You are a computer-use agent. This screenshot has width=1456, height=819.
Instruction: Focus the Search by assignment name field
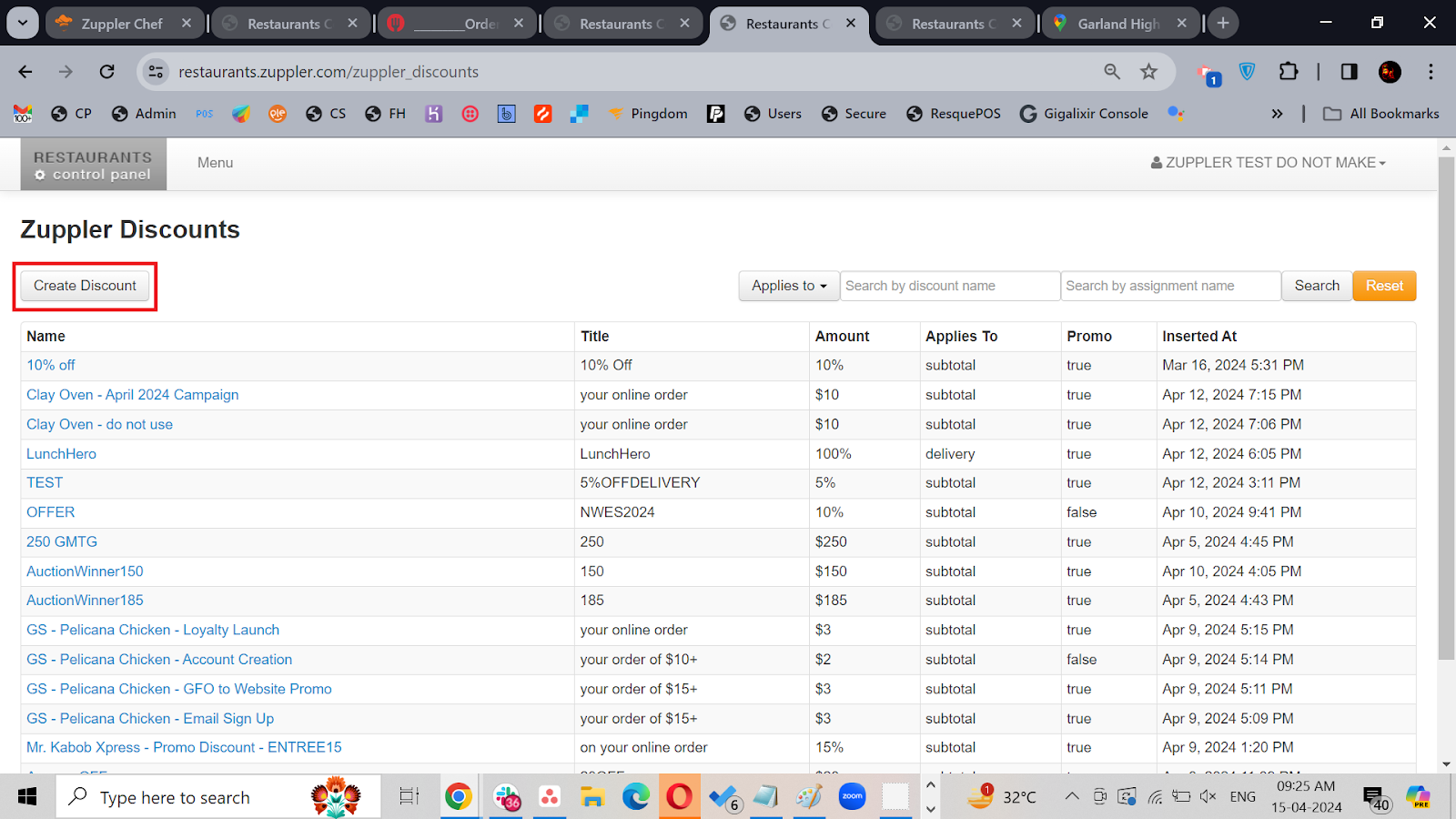[x=1171, y=286]
